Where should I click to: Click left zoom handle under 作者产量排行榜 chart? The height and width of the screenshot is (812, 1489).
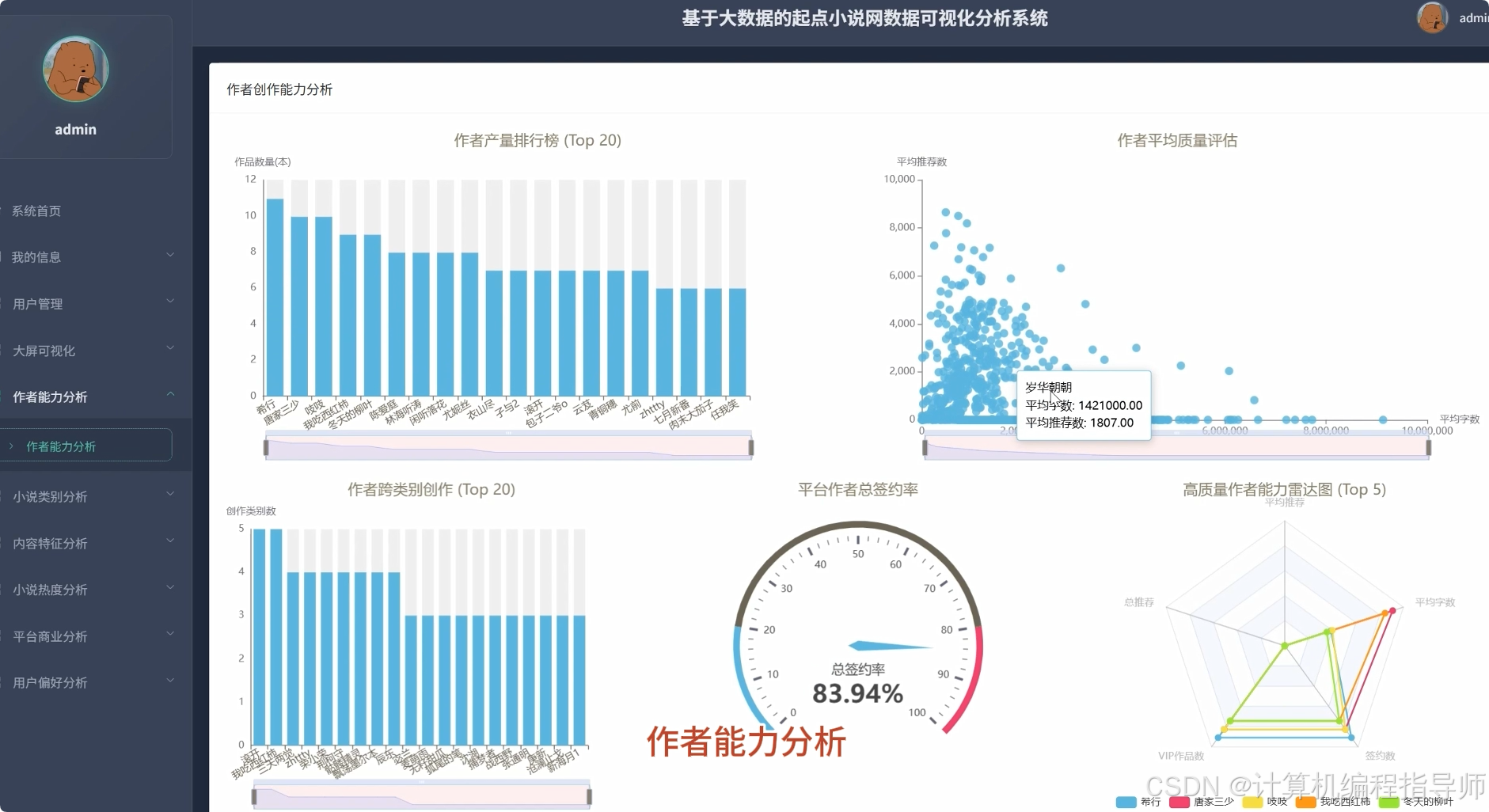pos(266,449)
